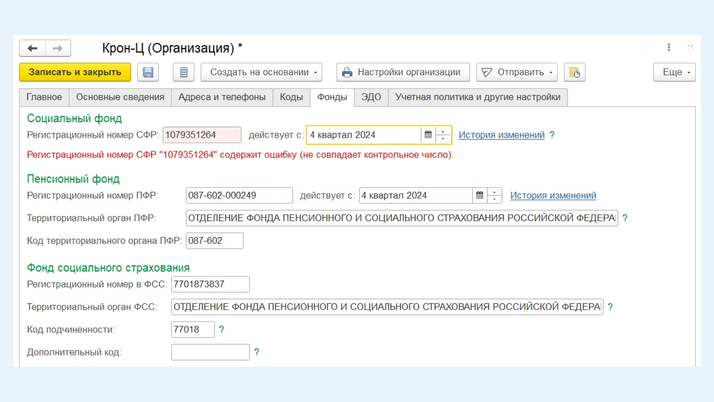
Task: Click the red СФР error message text
Action: click(x=240, y=155)
